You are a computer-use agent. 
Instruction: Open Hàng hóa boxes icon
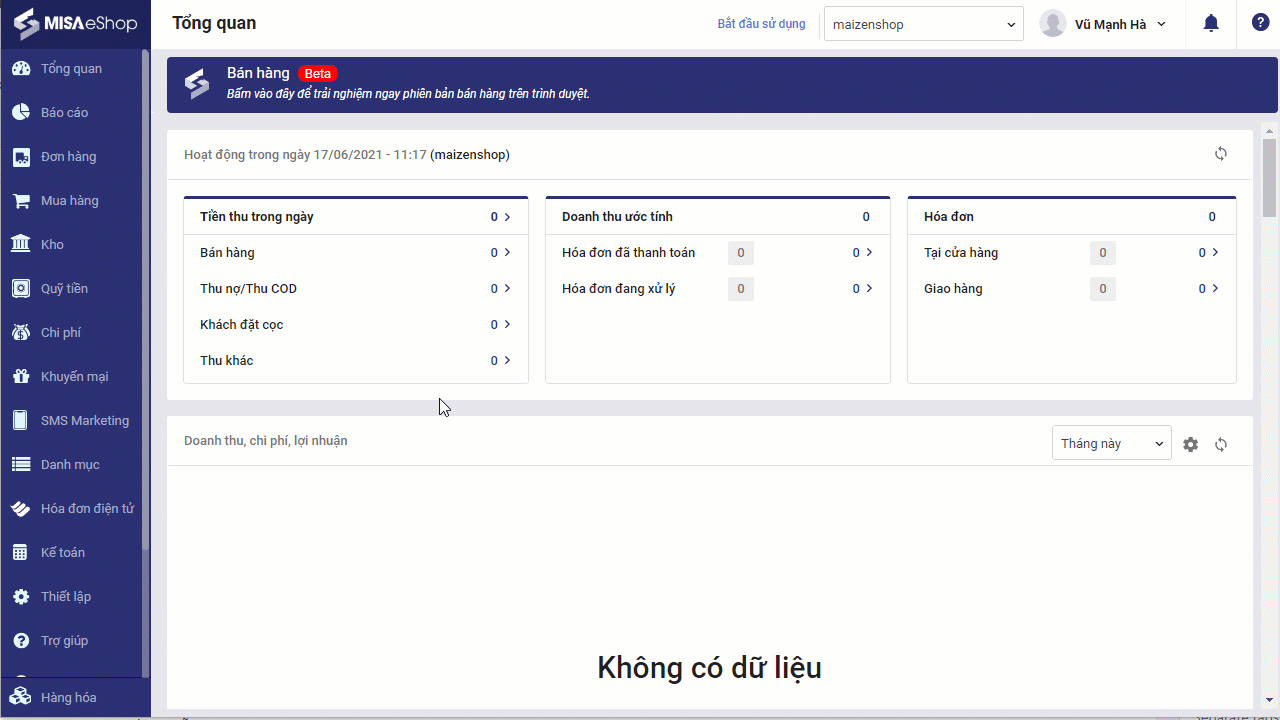21,697
